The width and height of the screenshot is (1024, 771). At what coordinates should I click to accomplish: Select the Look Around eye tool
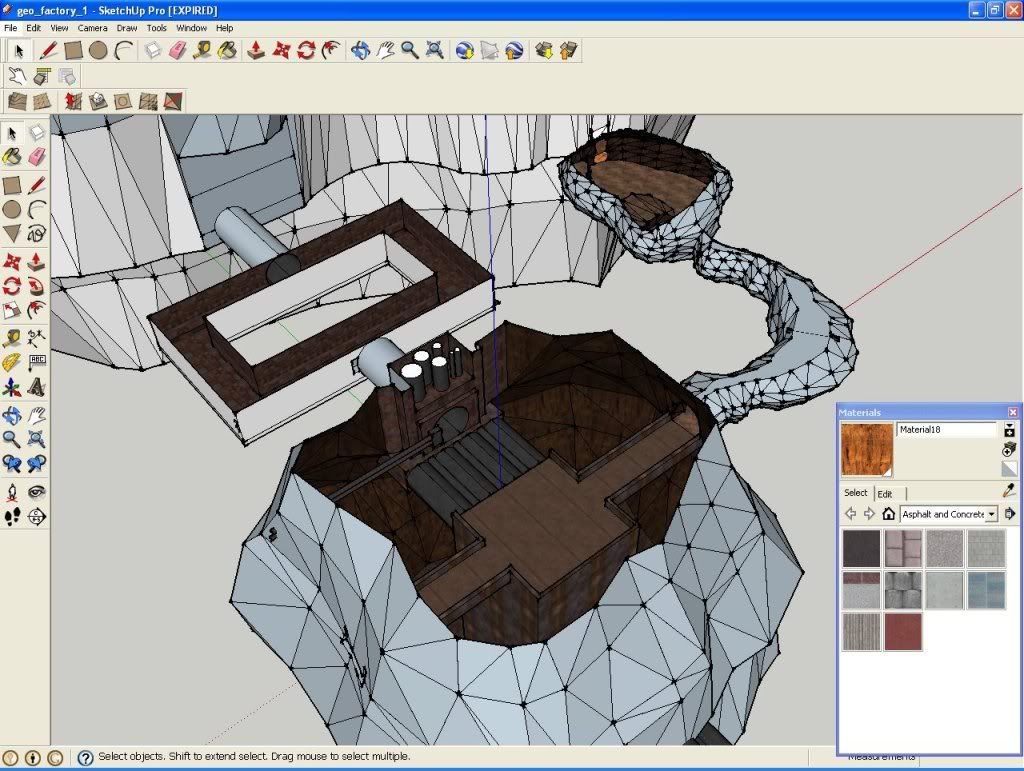tap(37, 492)
